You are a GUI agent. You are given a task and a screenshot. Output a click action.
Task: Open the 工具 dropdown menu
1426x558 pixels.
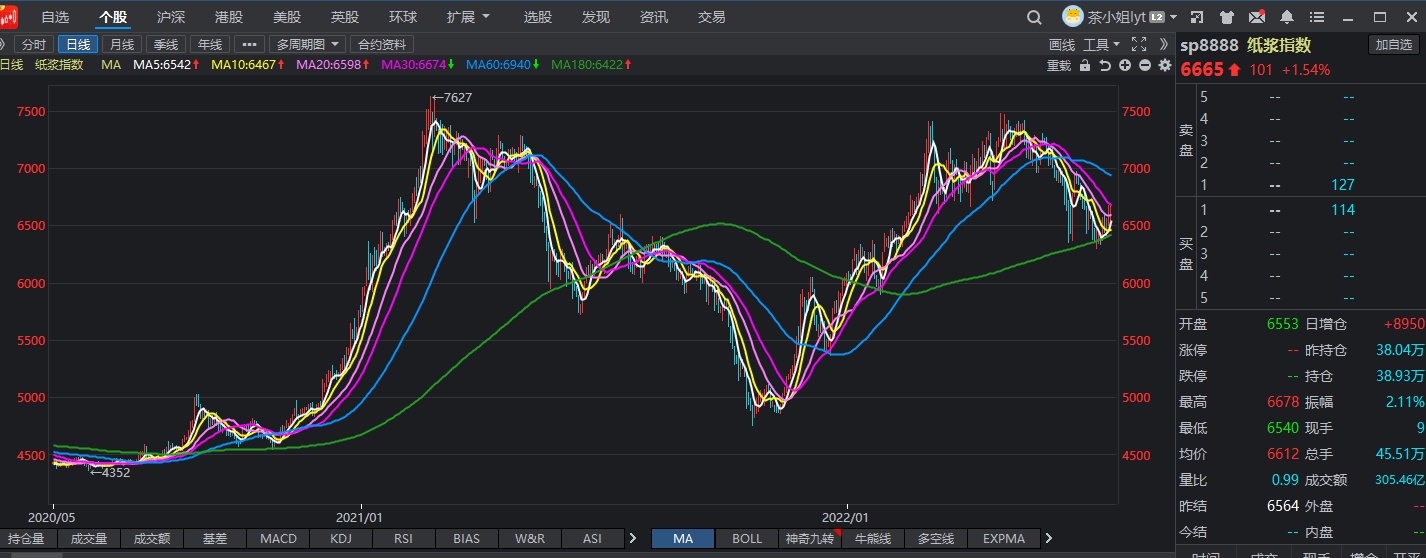1101,44
